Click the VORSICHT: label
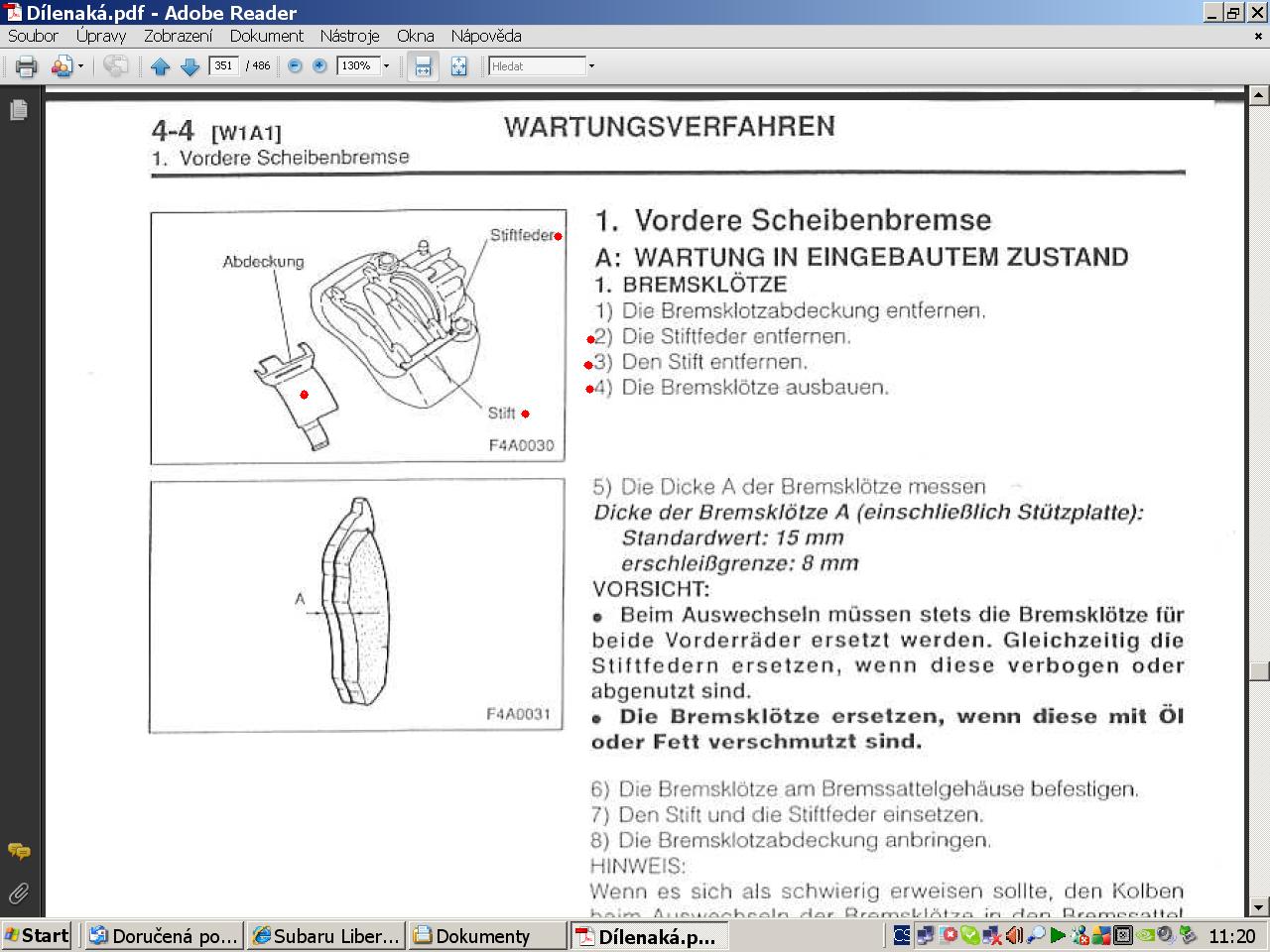The width and height of the screenshot is (1270, 952). [651, 589]
